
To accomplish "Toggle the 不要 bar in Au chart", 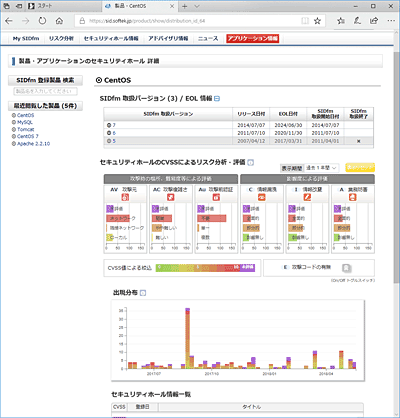I will point(212,218).
